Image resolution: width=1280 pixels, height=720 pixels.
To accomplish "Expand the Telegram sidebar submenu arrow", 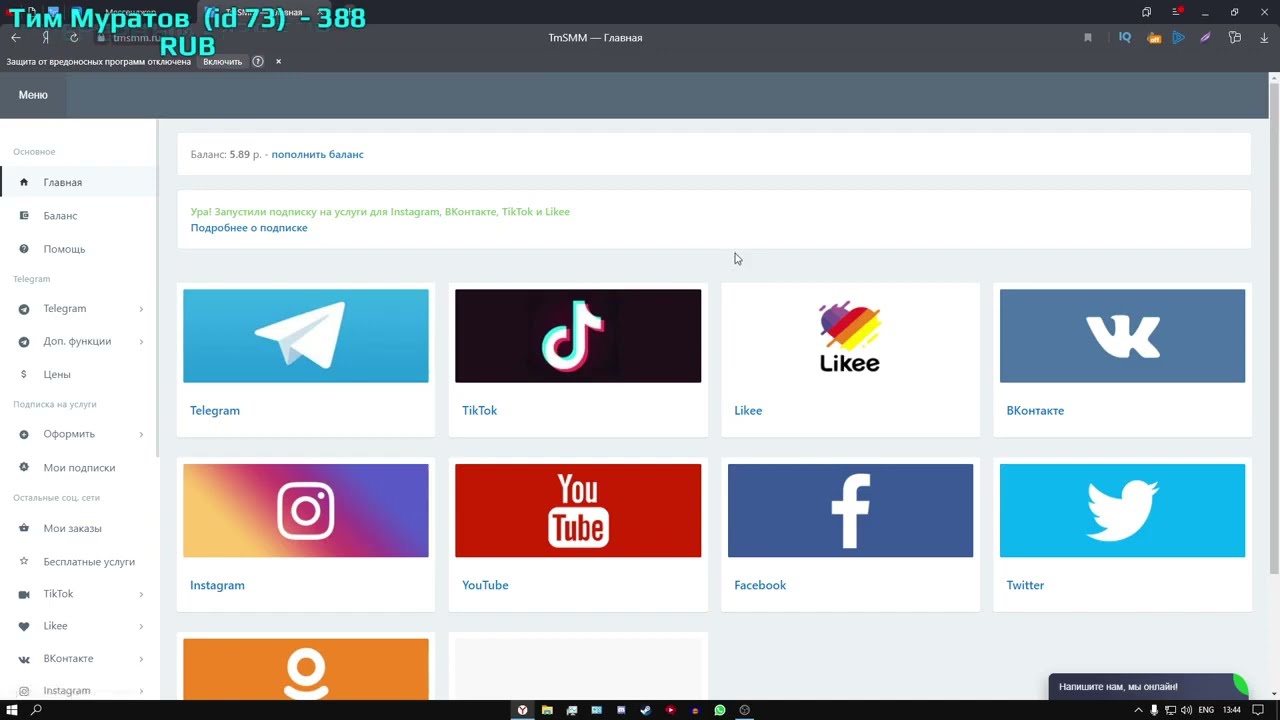I will tap(141, 309).
